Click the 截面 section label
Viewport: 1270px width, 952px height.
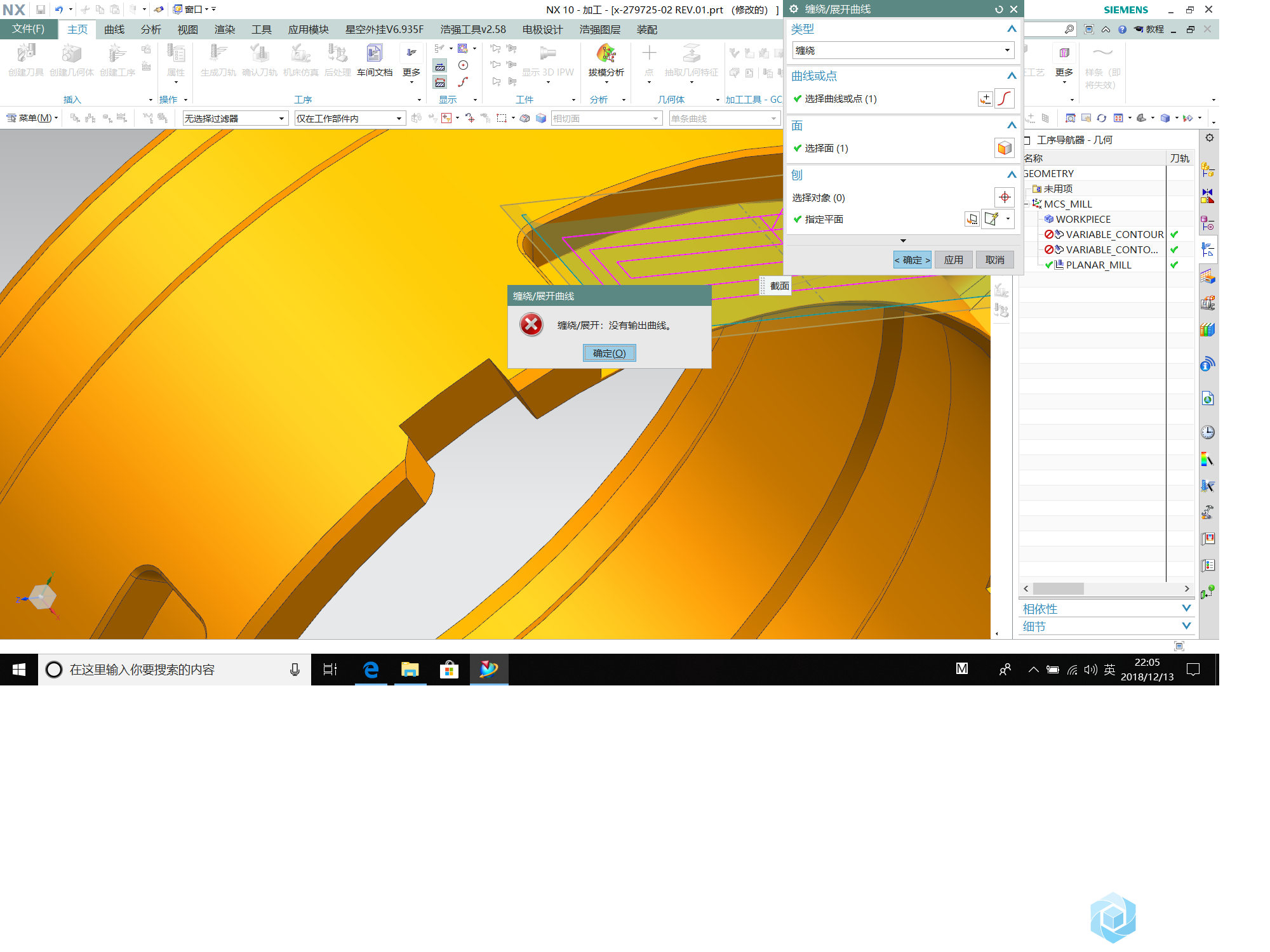coord(779,286)
